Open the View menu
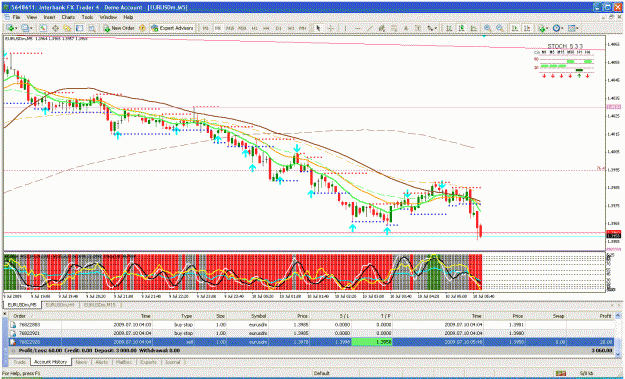625x379 pixels. coord(32,18)
